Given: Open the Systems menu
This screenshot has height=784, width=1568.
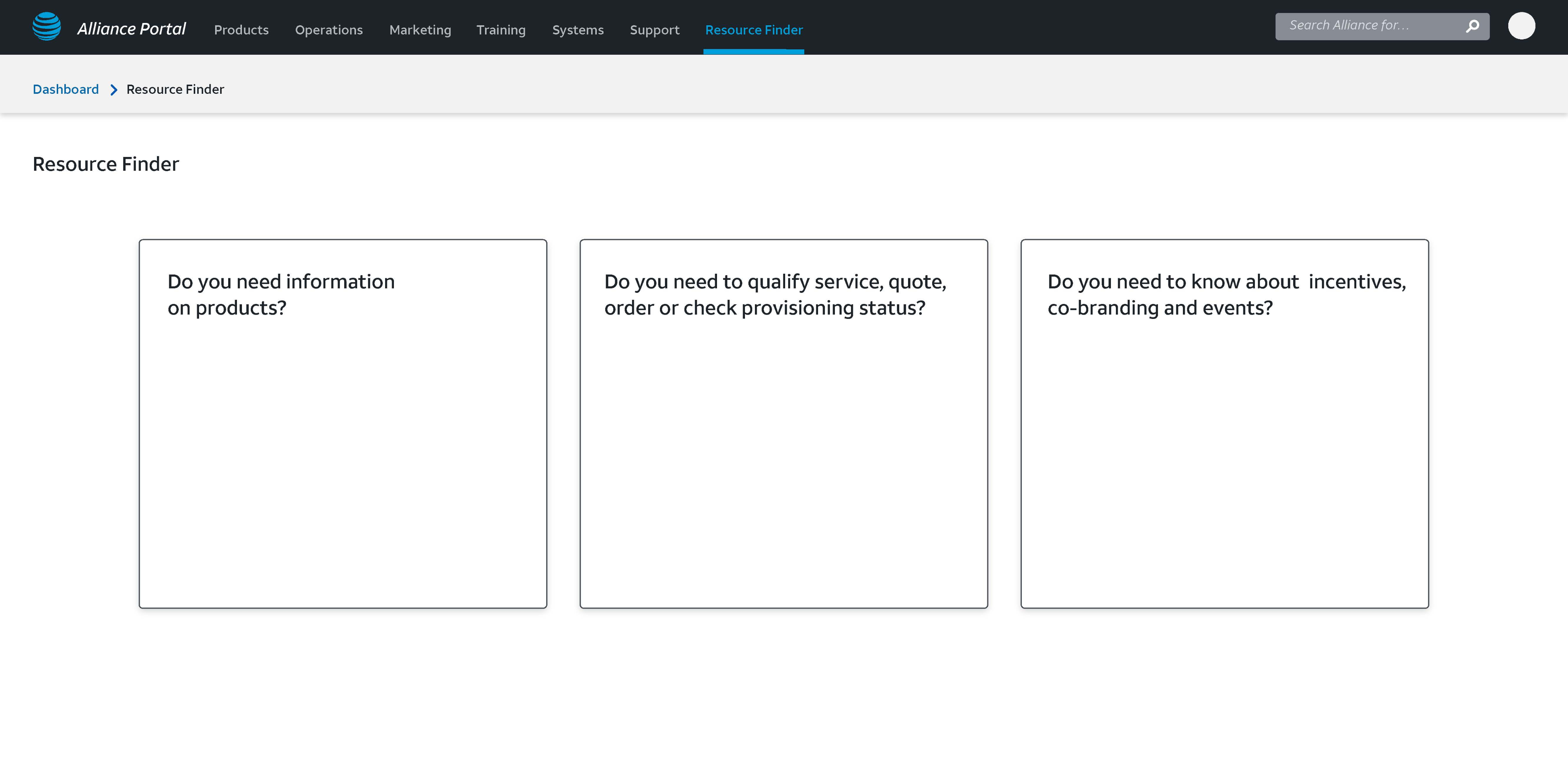Looking at the screenshot, I should click(578, 30).
